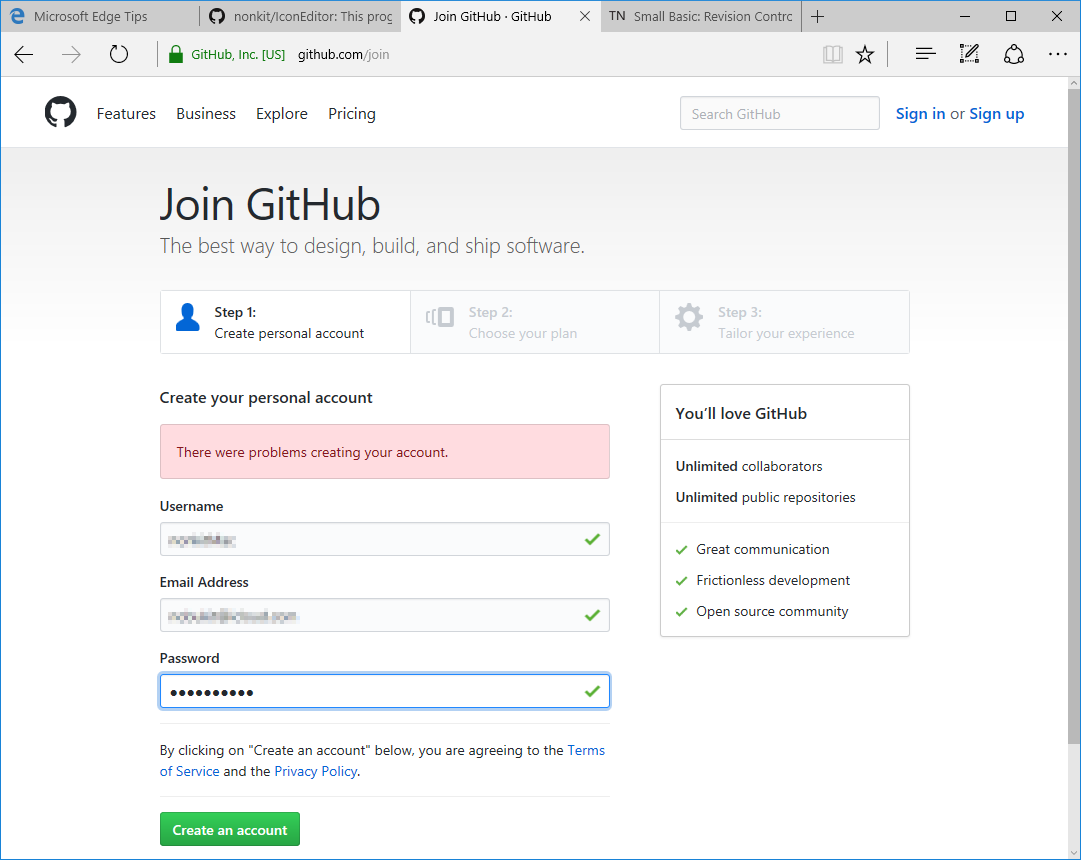Click into the Email Address input
This screenshot has width=1081, height=860.
pos(385,615)
